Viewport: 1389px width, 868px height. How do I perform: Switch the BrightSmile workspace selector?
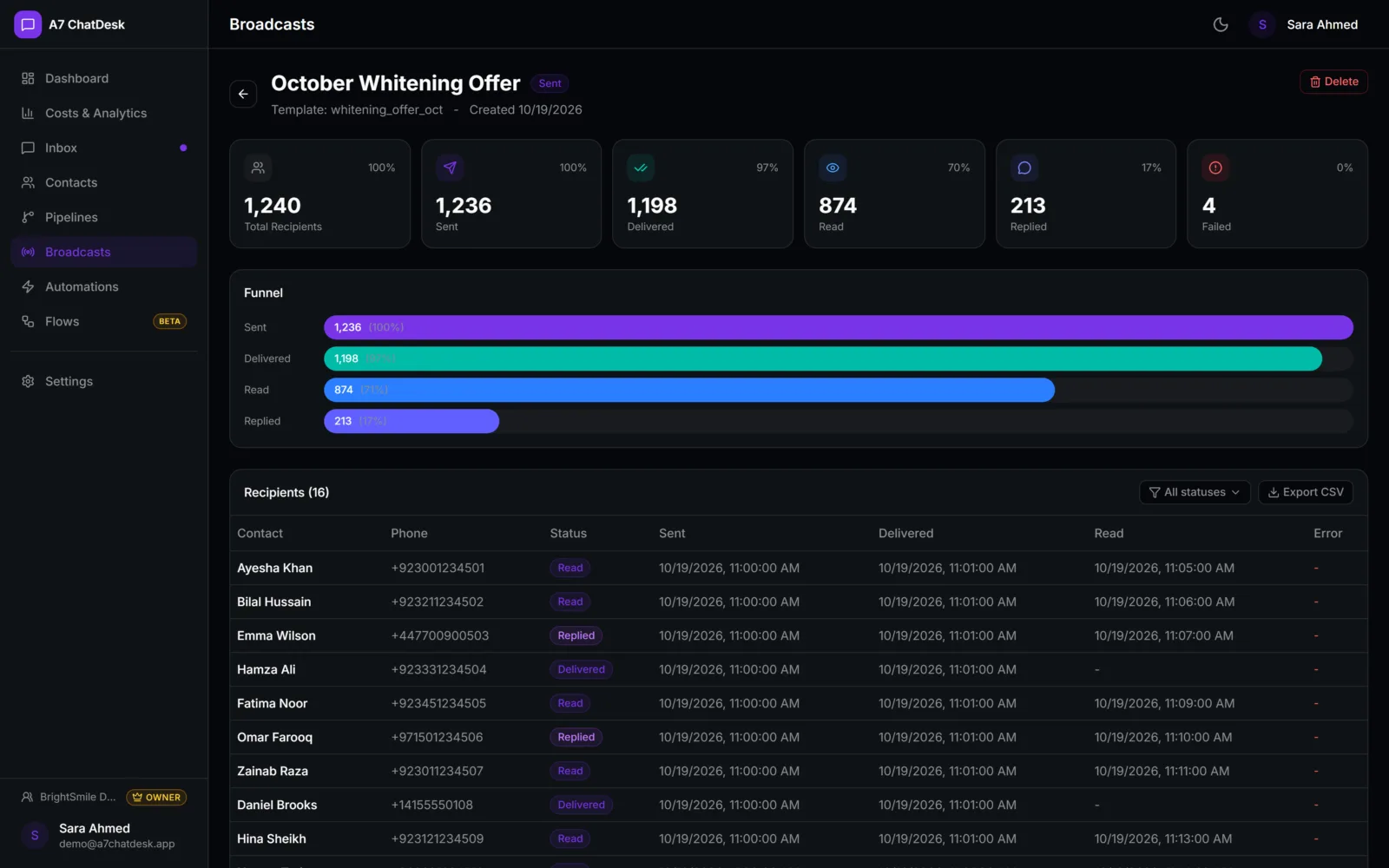pyautogui.click(x=69, y=797)
